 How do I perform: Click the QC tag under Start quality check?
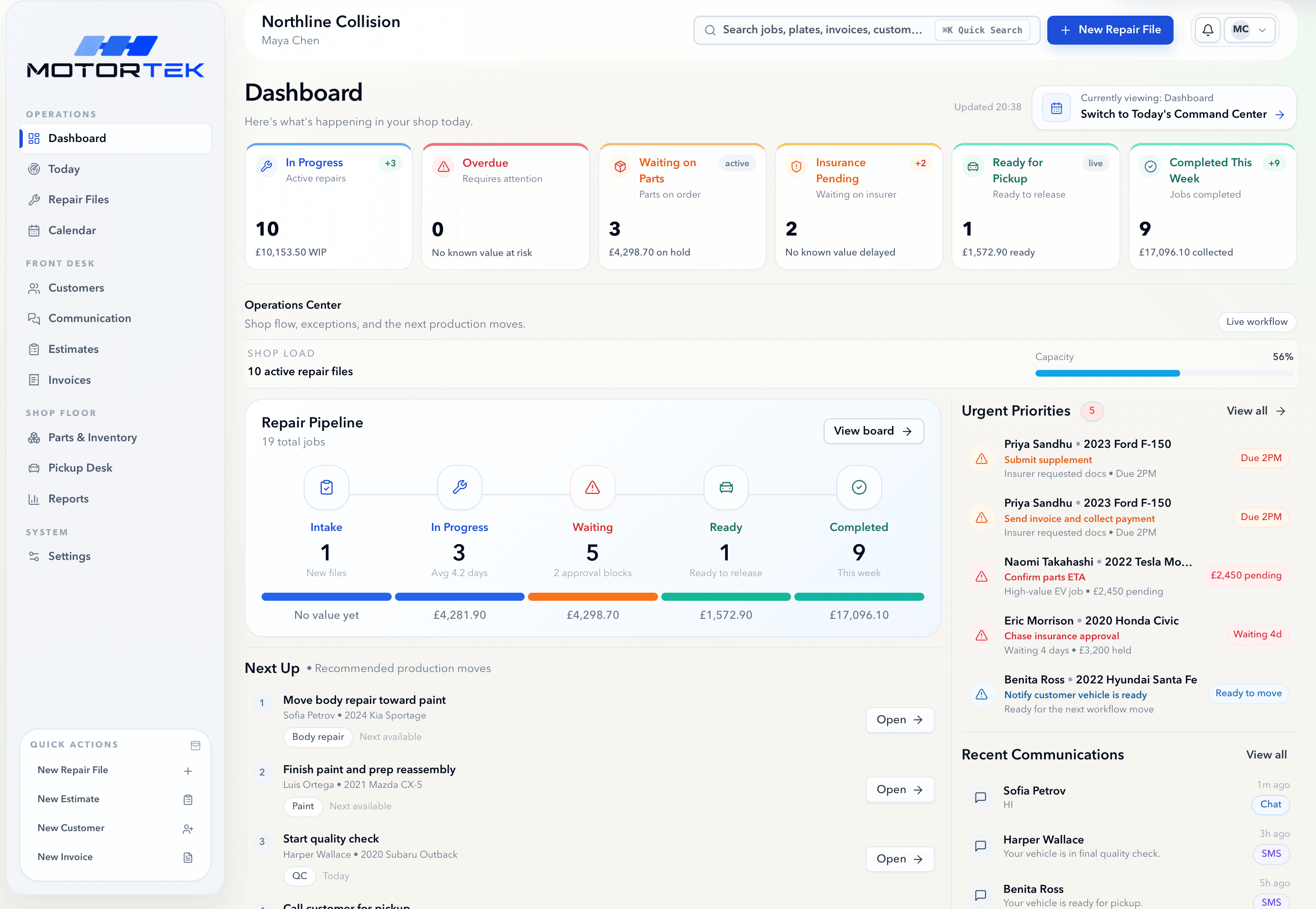[x=300, y=876]
